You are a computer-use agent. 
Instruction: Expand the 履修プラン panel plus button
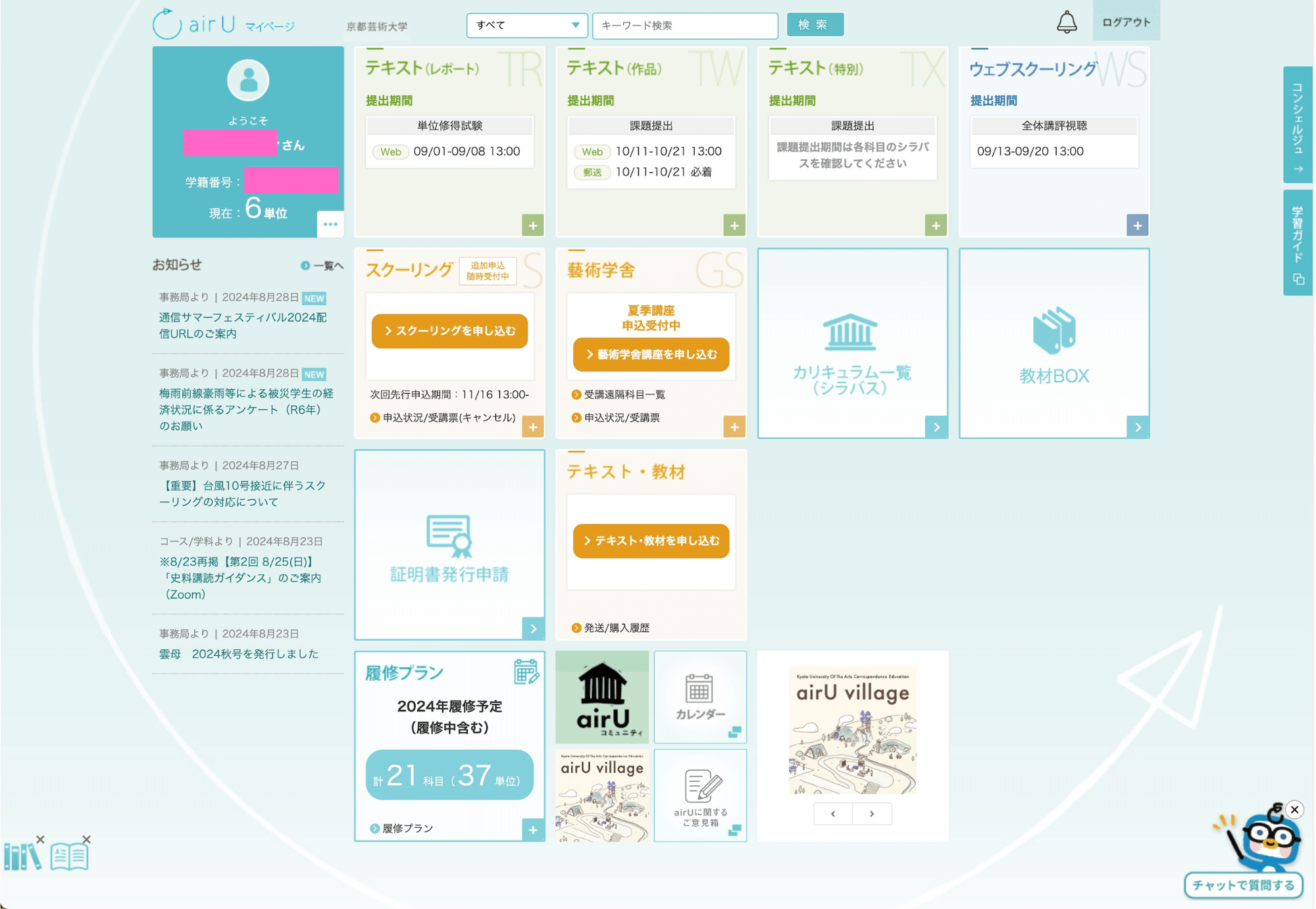(532, 830)
